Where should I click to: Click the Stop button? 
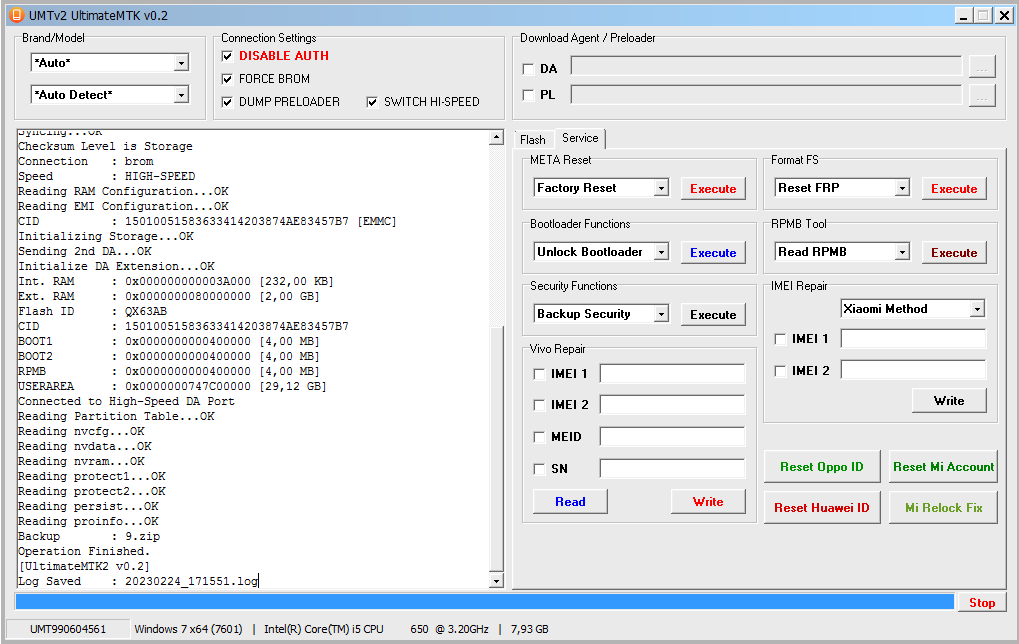981,602
